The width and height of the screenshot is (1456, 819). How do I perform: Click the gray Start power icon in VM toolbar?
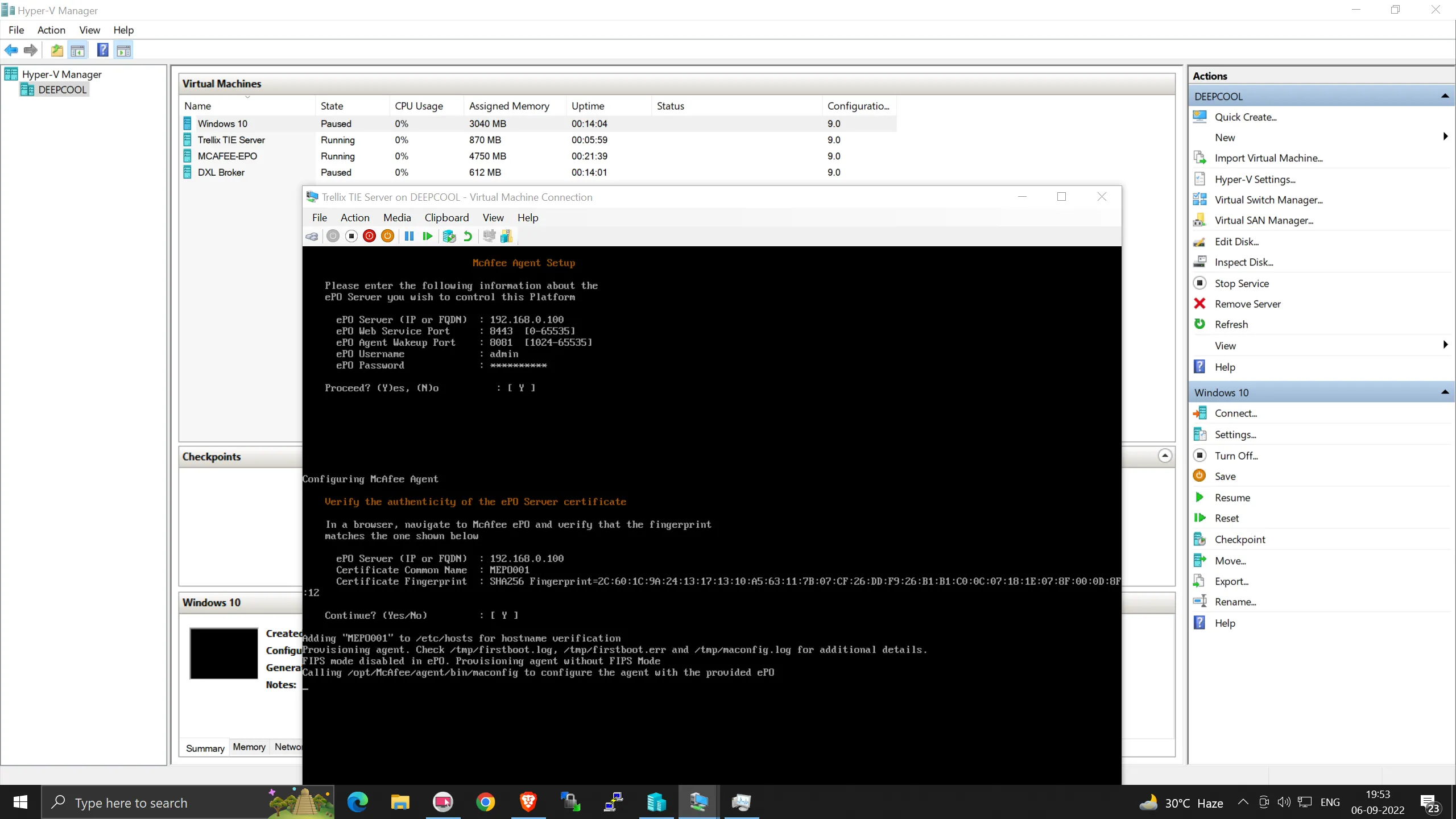(333, 236)
